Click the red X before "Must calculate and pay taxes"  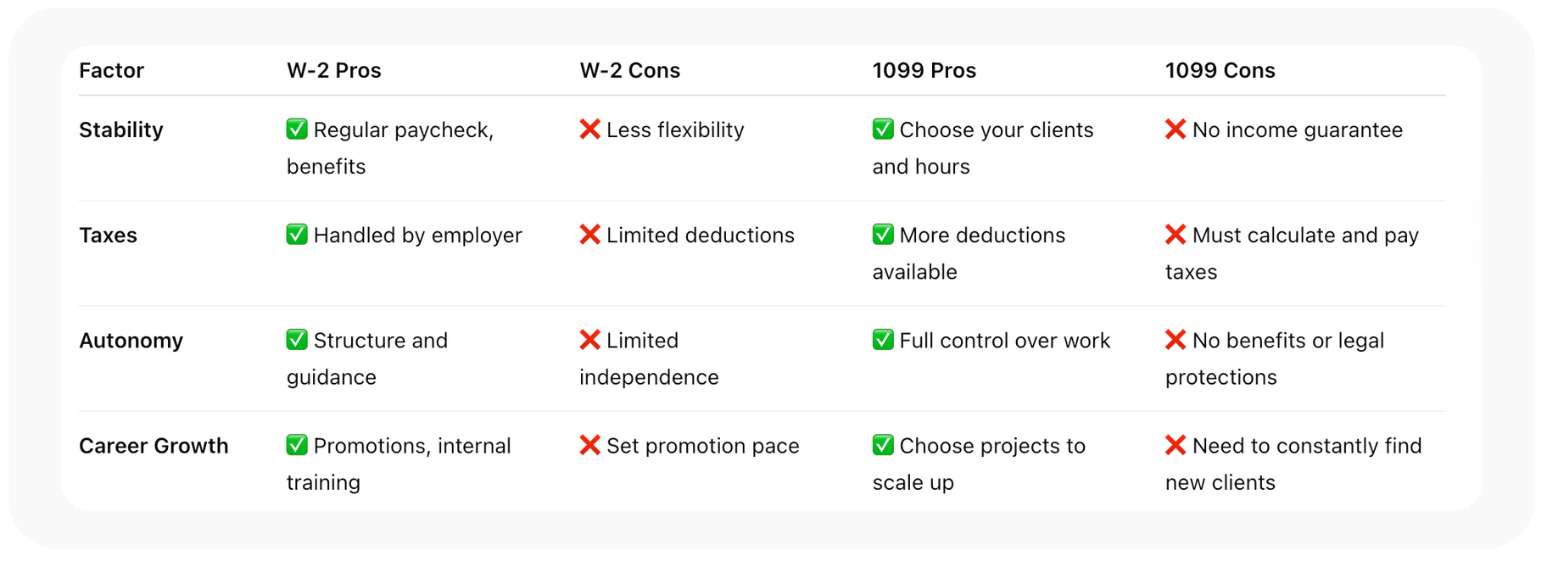click(1176, 235)
